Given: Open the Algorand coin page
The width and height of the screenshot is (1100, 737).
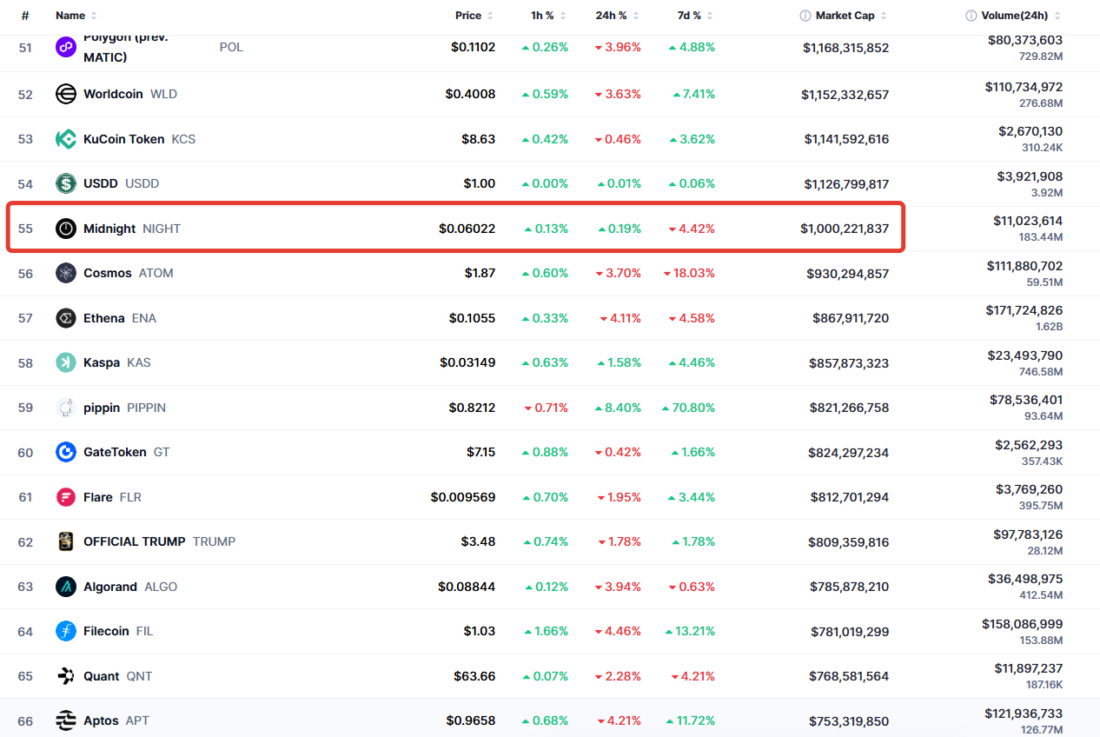Looking at the screenshot, I should pos(110,586).
